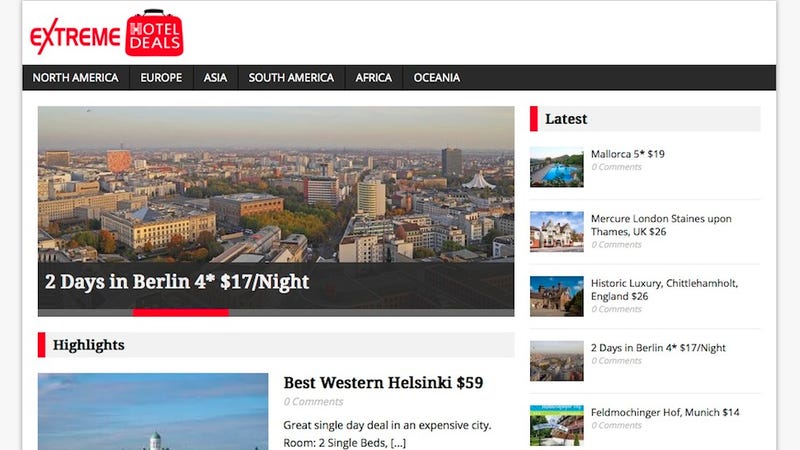Open the Europe menu

[161, 78]
